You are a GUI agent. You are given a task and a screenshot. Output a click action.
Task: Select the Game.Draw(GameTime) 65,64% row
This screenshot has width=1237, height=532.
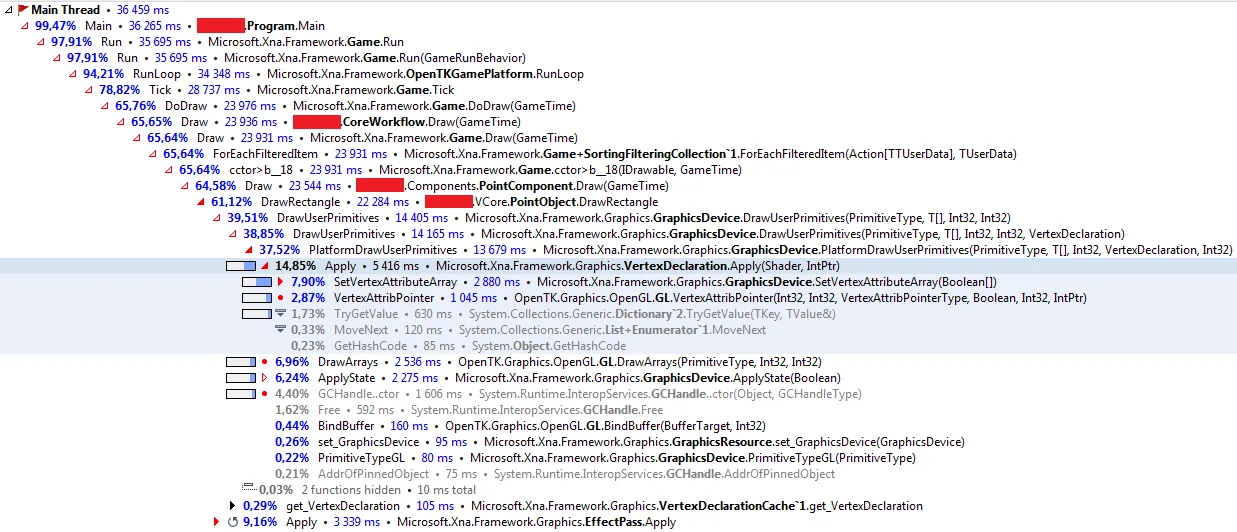coord(618,138)
